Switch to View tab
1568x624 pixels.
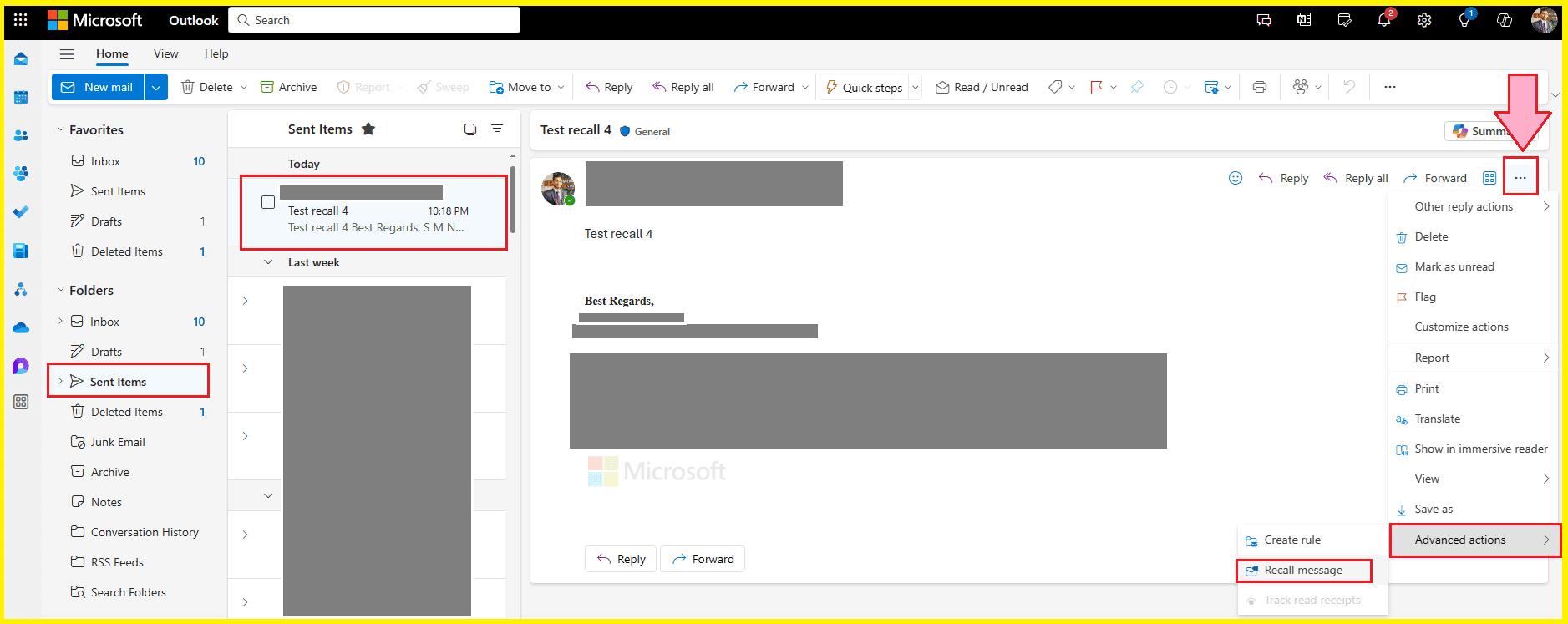pyautogui.click(x=165, y=53)
